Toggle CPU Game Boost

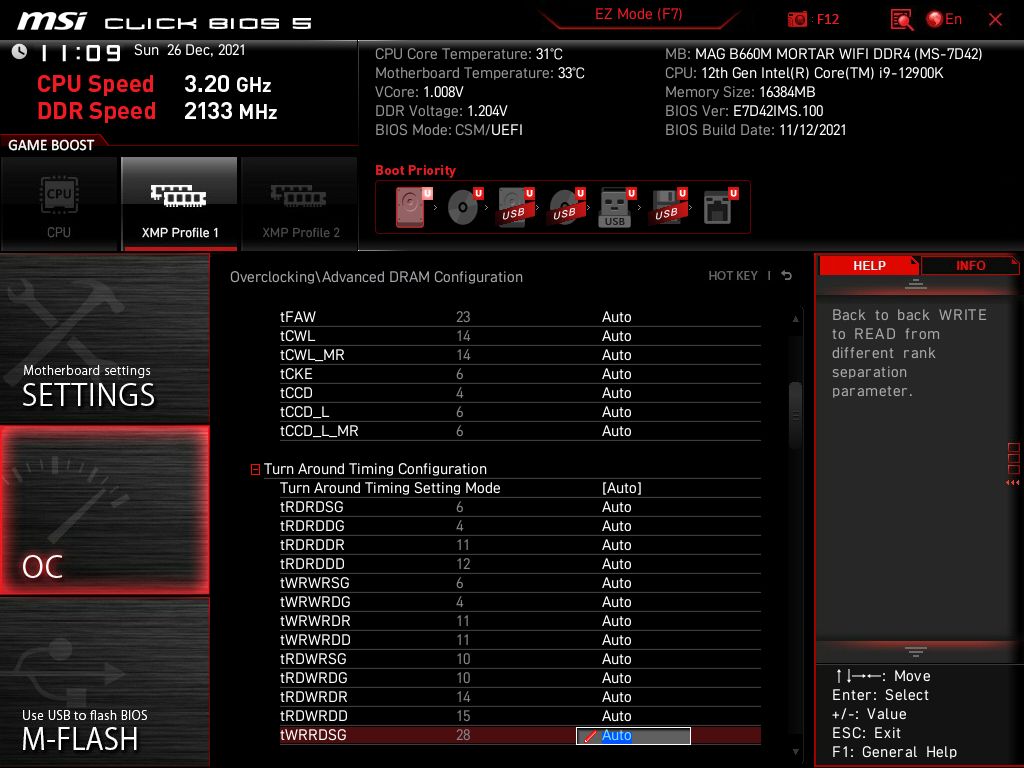59,204
